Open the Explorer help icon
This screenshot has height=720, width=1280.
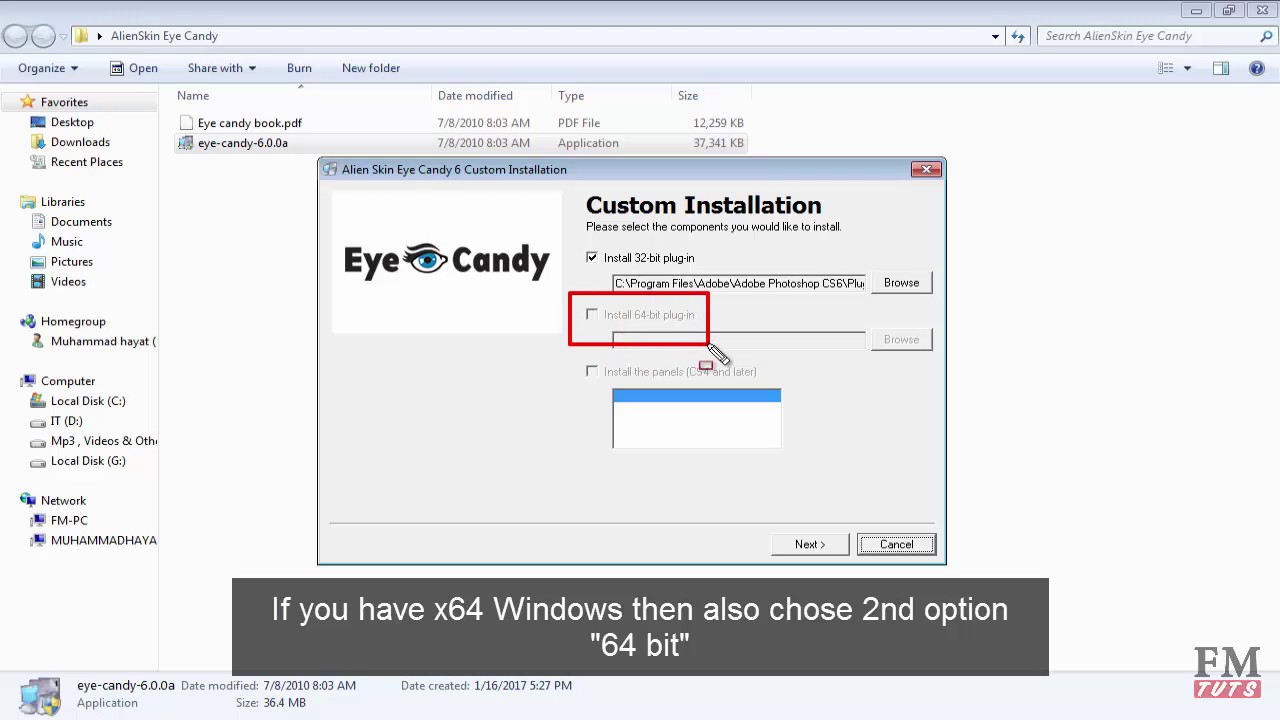click(x=1257, y=68)
